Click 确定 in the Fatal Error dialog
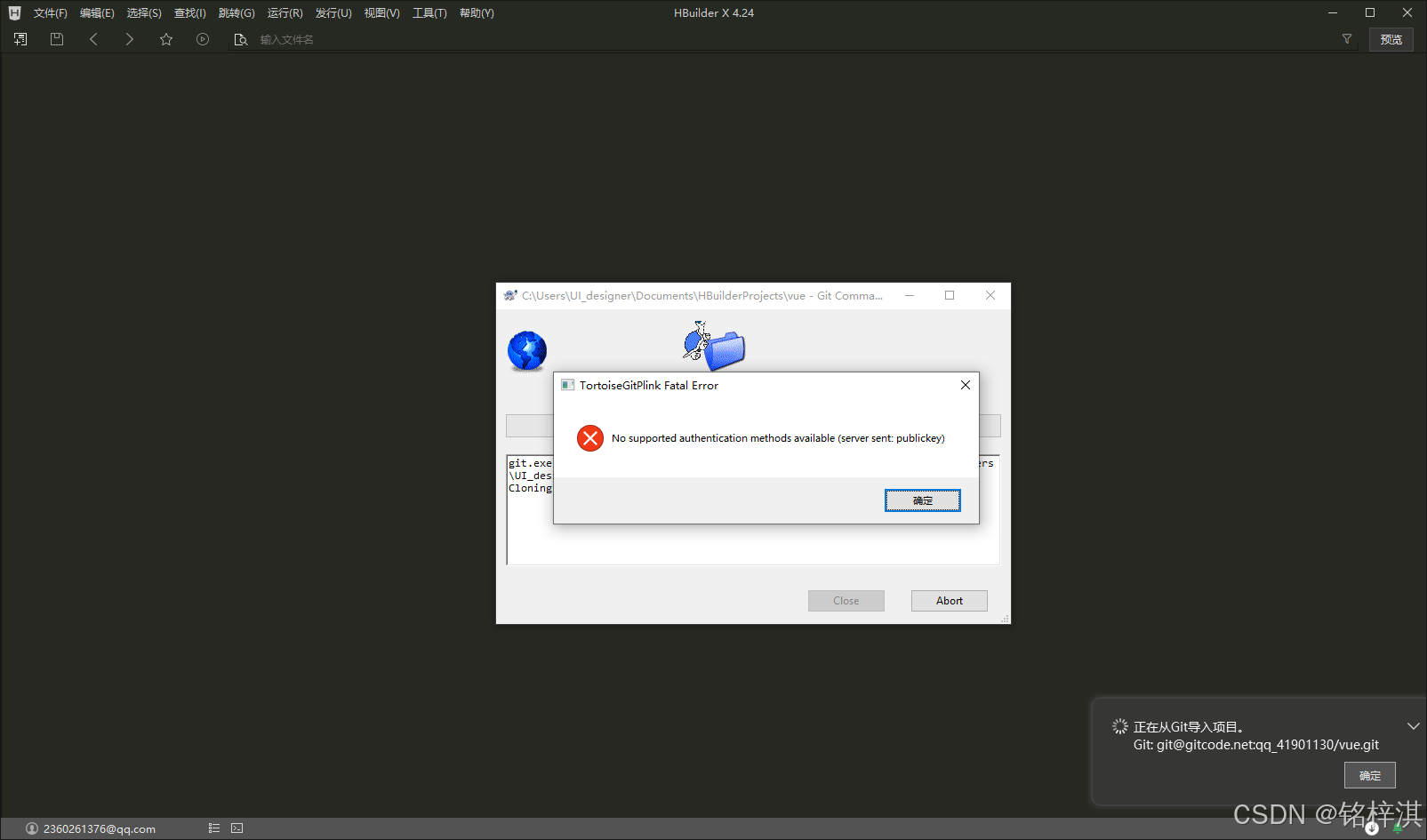 point(923,500)
